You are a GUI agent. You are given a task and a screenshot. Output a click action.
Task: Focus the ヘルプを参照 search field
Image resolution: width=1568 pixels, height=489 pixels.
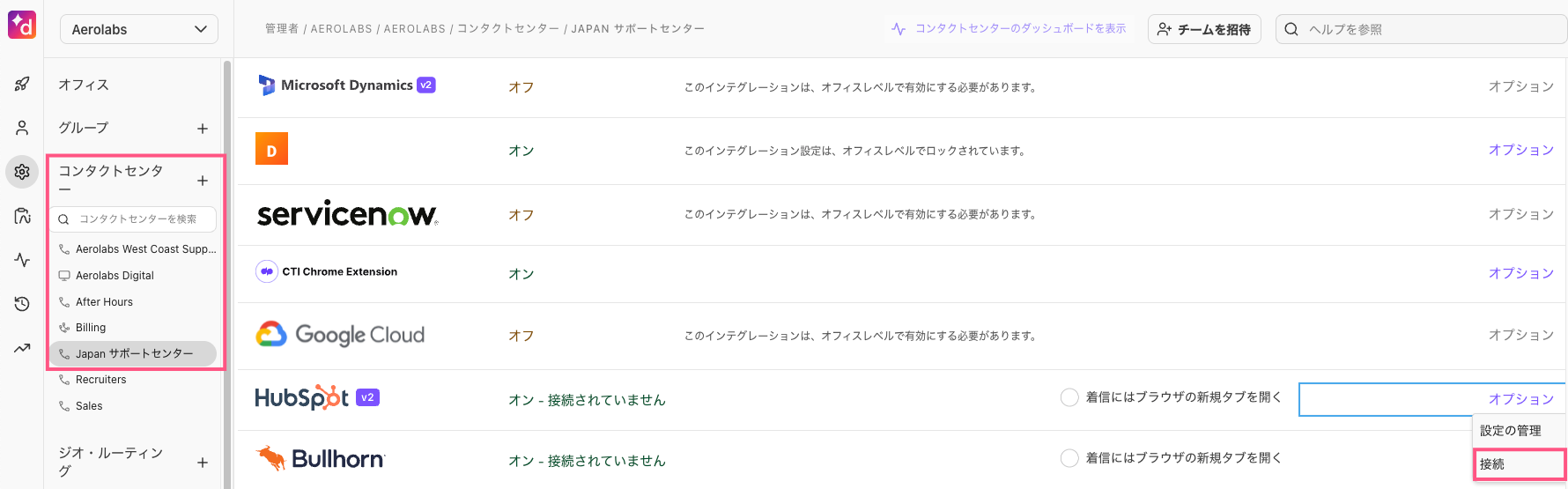coord(1421,29)
